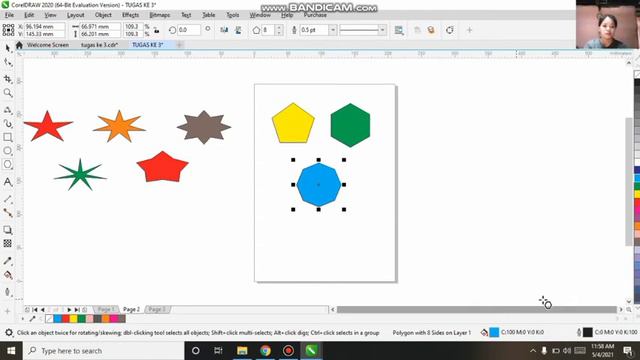Select the yellow pentagon on the page
640x360 pixels.
point(293,124)
